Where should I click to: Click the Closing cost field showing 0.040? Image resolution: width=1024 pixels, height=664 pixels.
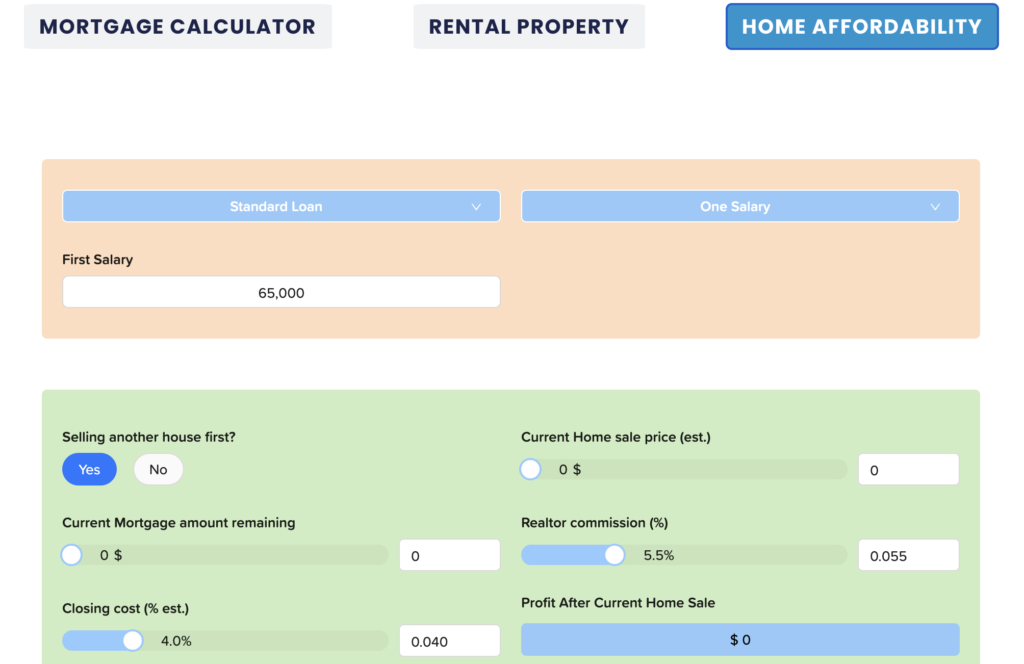[x=449, y=640]
